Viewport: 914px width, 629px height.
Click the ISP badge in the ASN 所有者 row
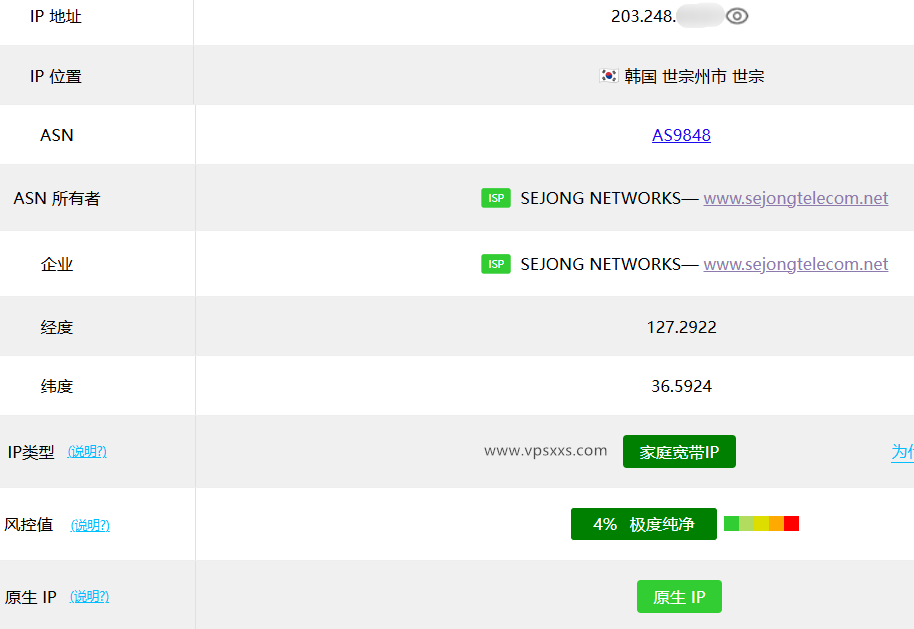click(496, 198)
